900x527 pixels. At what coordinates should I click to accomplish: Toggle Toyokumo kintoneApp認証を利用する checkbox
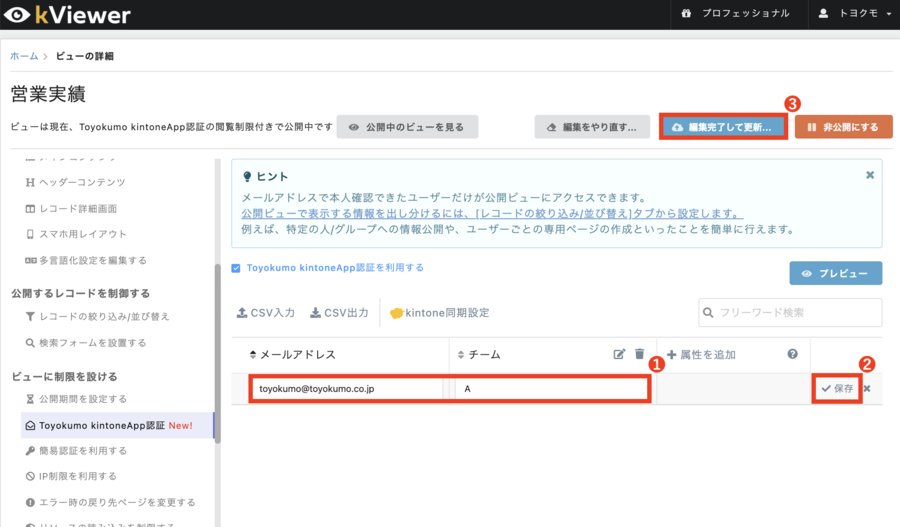pos(236,268)
